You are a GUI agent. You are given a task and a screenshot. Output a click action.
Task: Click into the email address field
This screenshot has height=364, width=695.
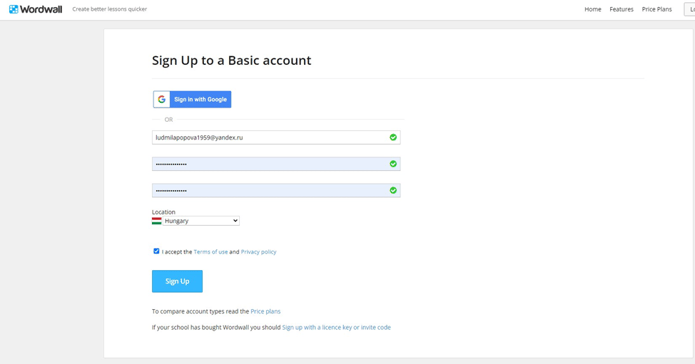[276, 137]
